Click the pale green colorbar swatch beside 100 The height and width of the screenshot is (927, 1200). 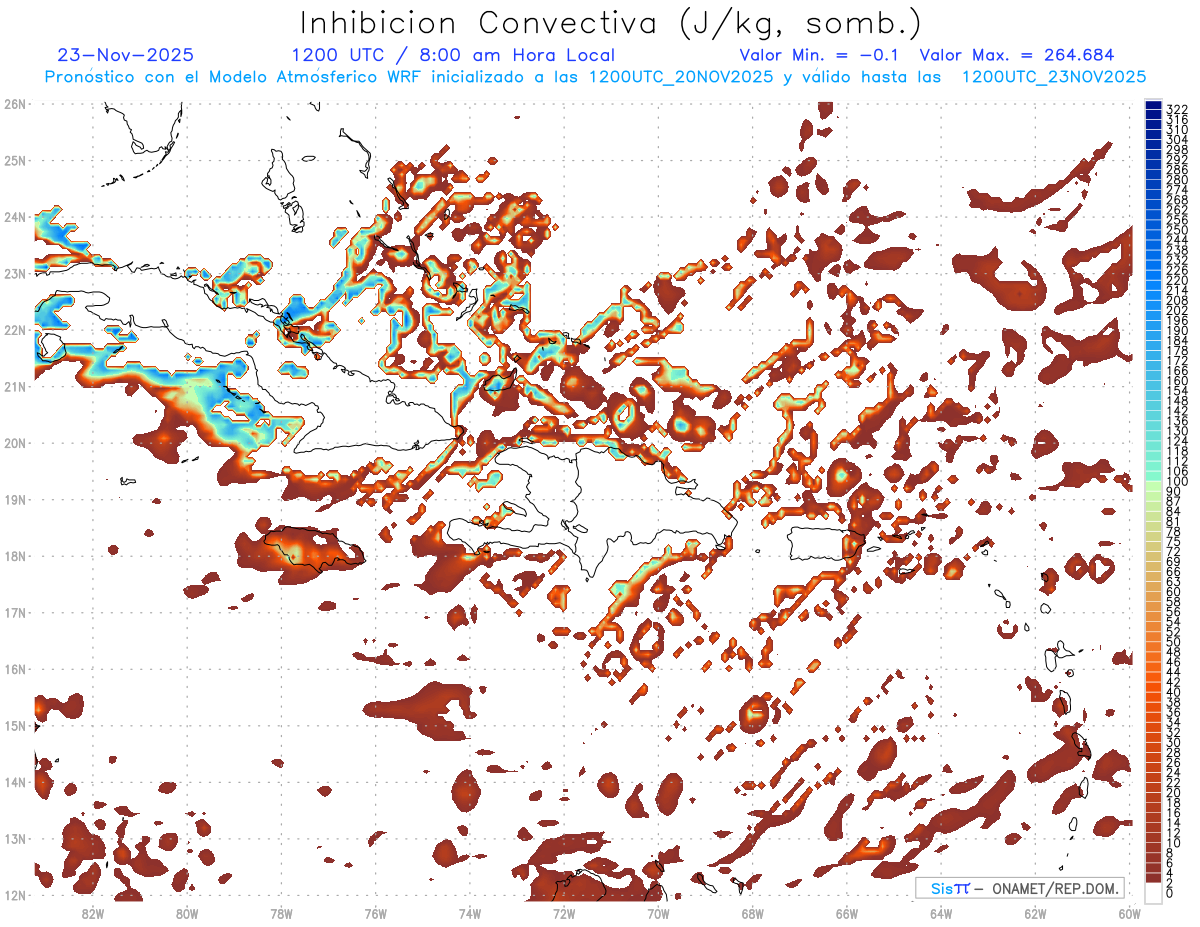1153,486
